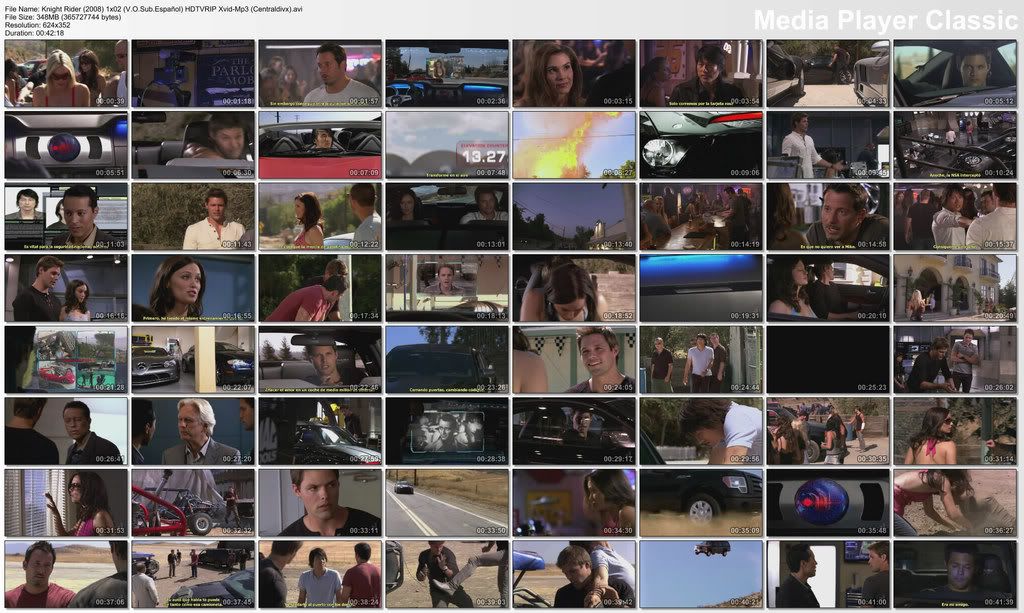Pick the thumbnail stamped 00:29:17
1024x613 pixels.
pyautogui.click(x=574, y=432)
